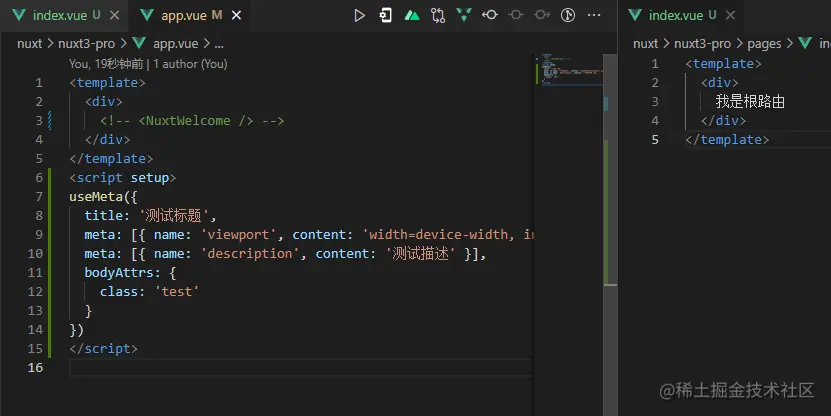
Task: Click 'bodyAttrs: {' on line 11
Action: pyautogui.click(x=130, y=272)
